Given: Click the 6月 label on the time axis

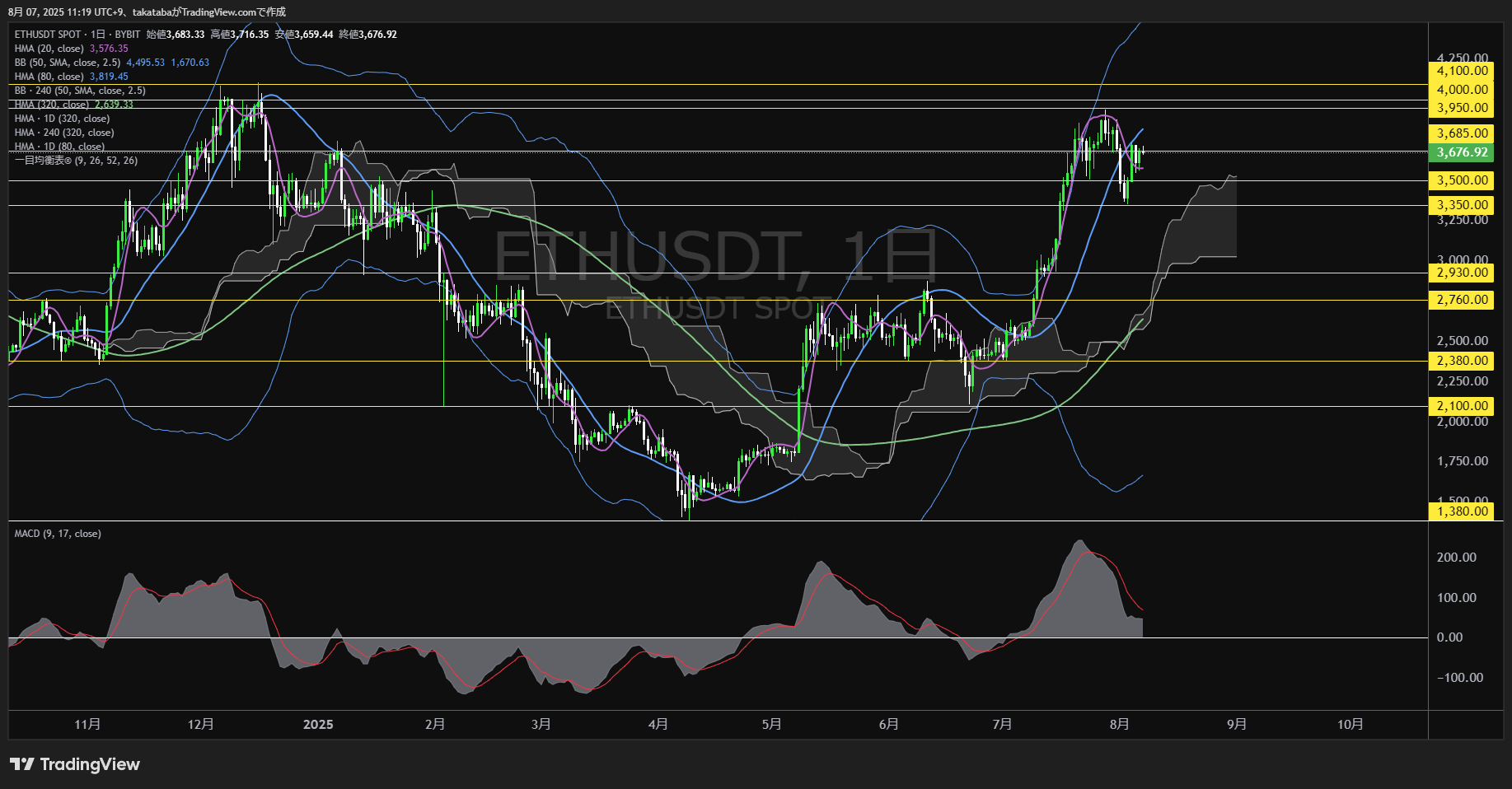Looking at the screenshot, I should (888, 724).
